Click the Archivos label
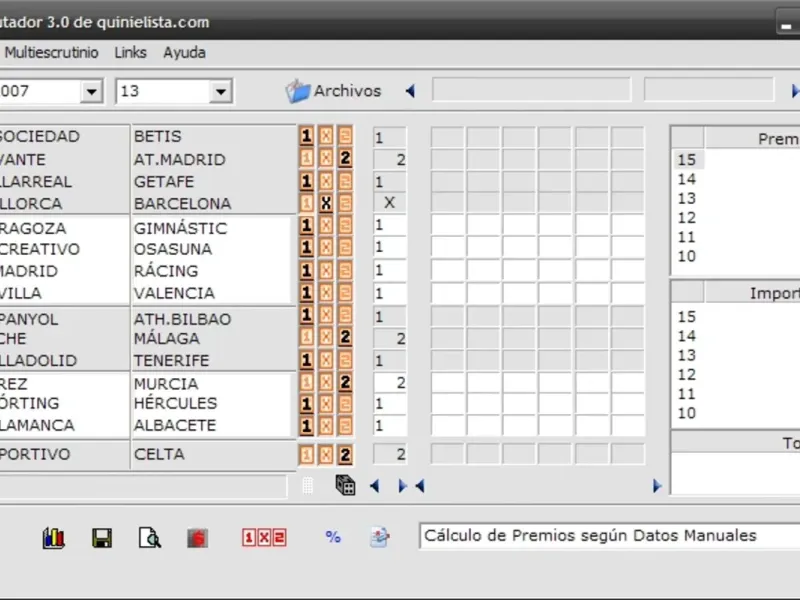This screenshot has width=800, height=600. (x=347, y=91)
